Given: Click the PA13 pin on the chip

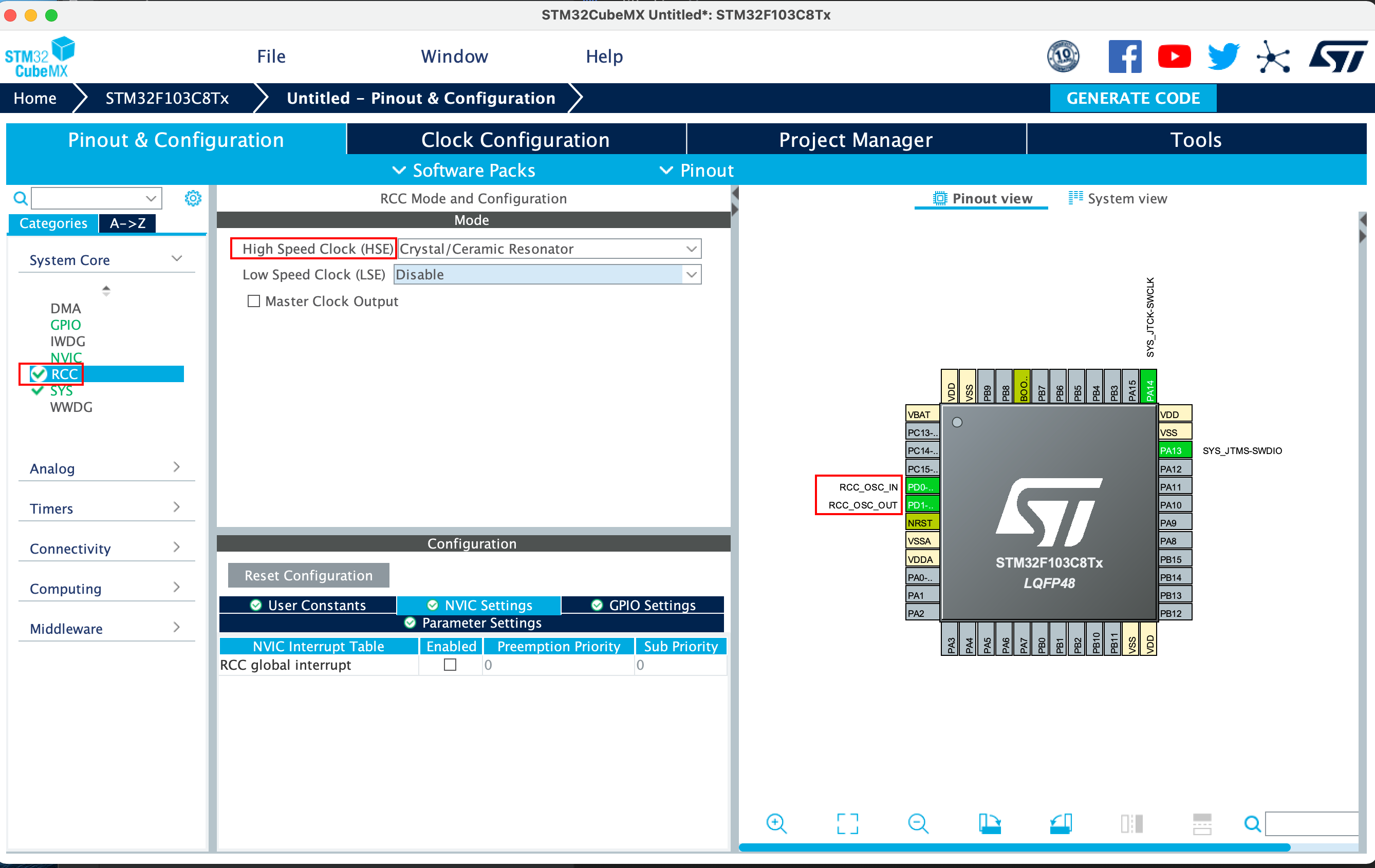Looking at the screenshot, I should point(1174,450).
